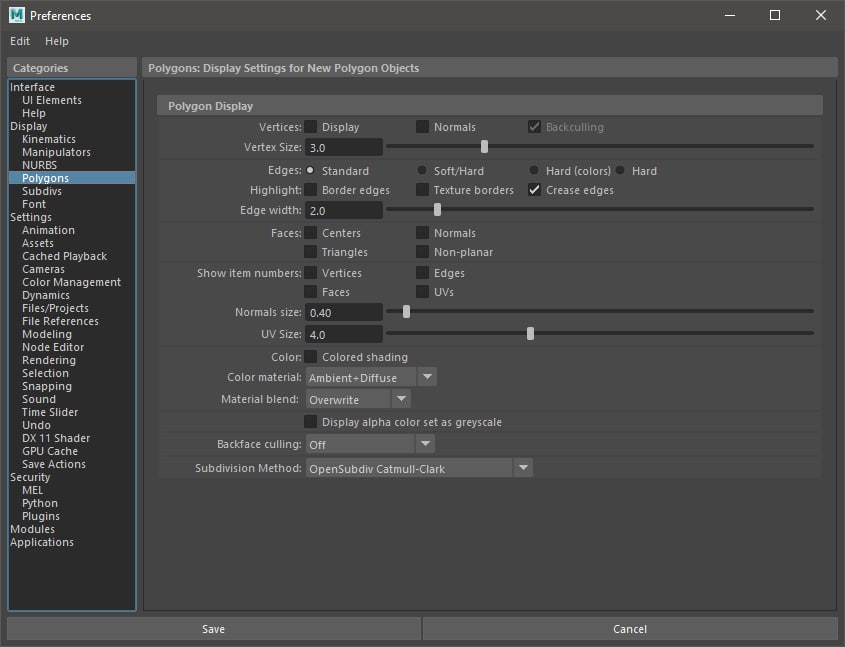Select Modules category

coord(32,529)
